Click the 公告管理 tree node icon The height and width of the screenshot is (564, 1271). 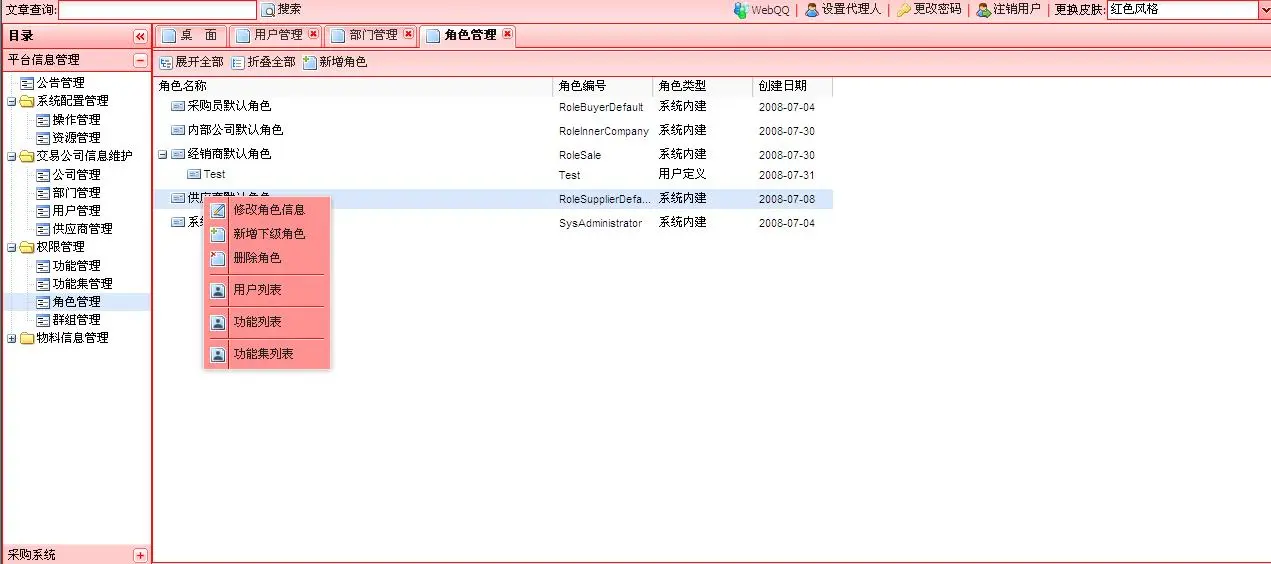click(x=27, y=83)
